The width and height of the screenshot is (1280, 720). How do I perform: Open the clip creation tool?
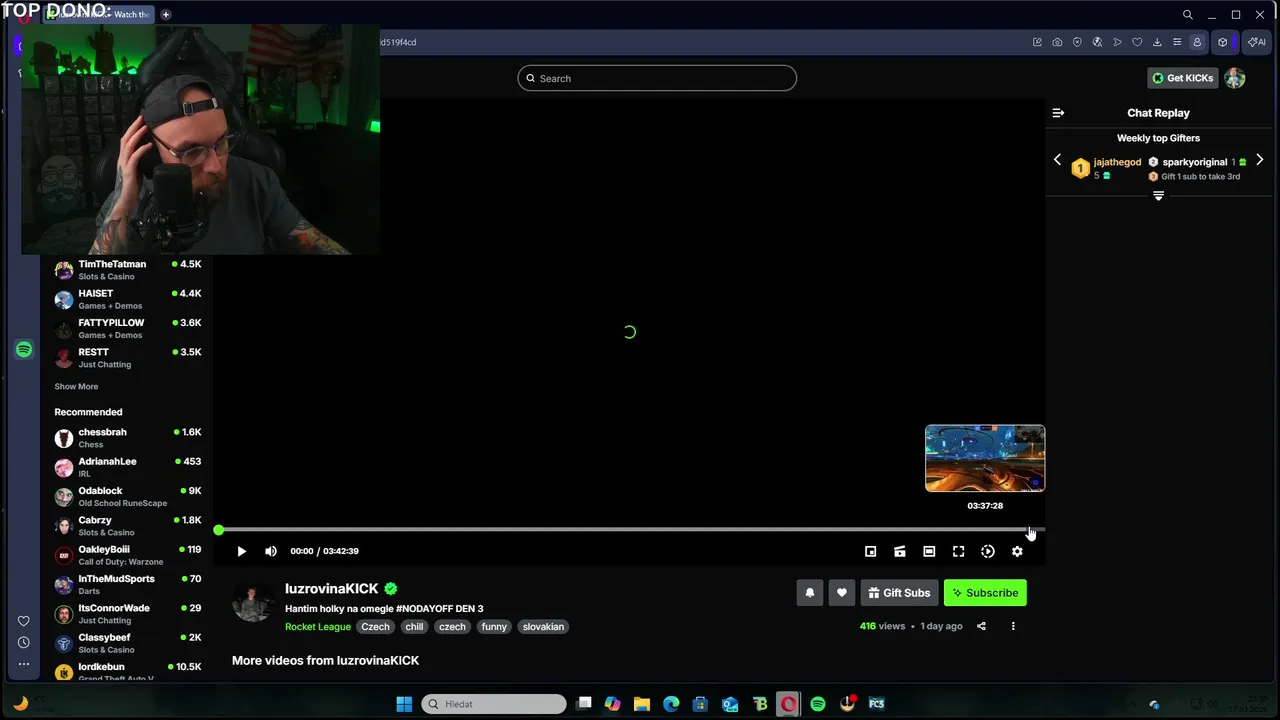[900, 551]
